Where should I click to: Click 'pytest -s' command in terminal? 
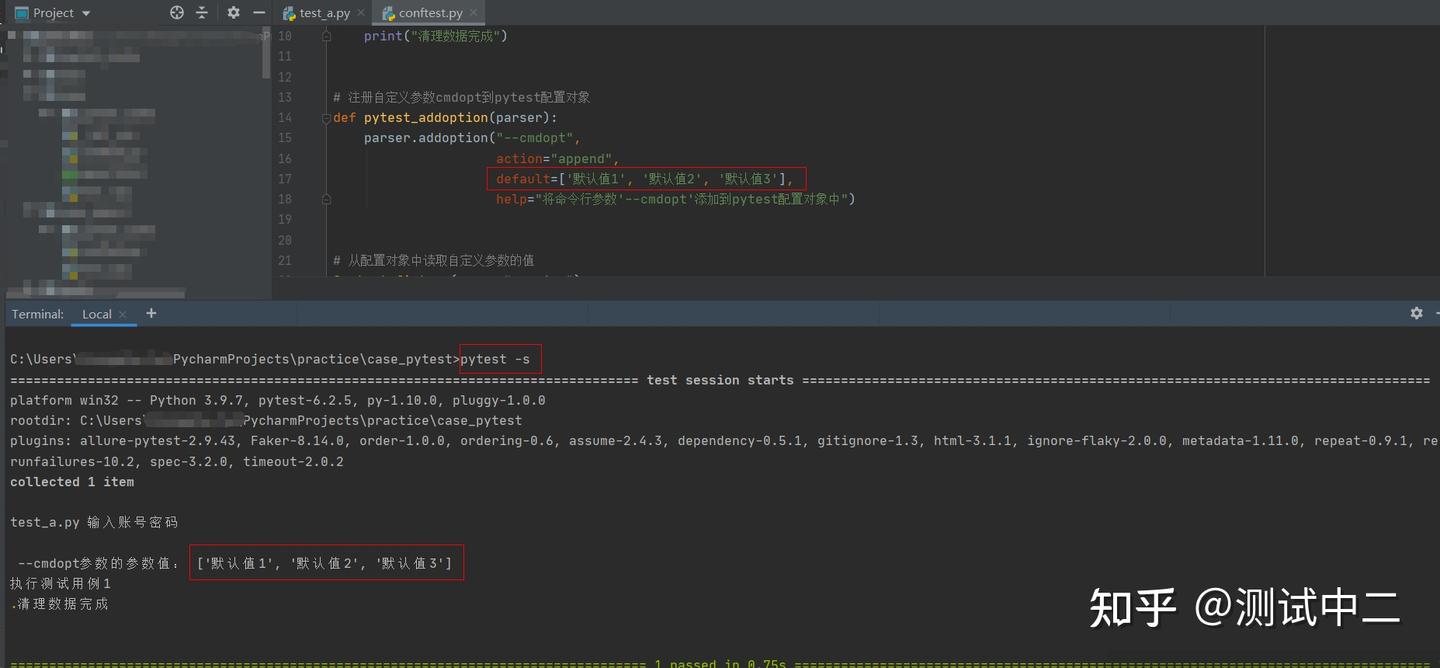[495, 359]
